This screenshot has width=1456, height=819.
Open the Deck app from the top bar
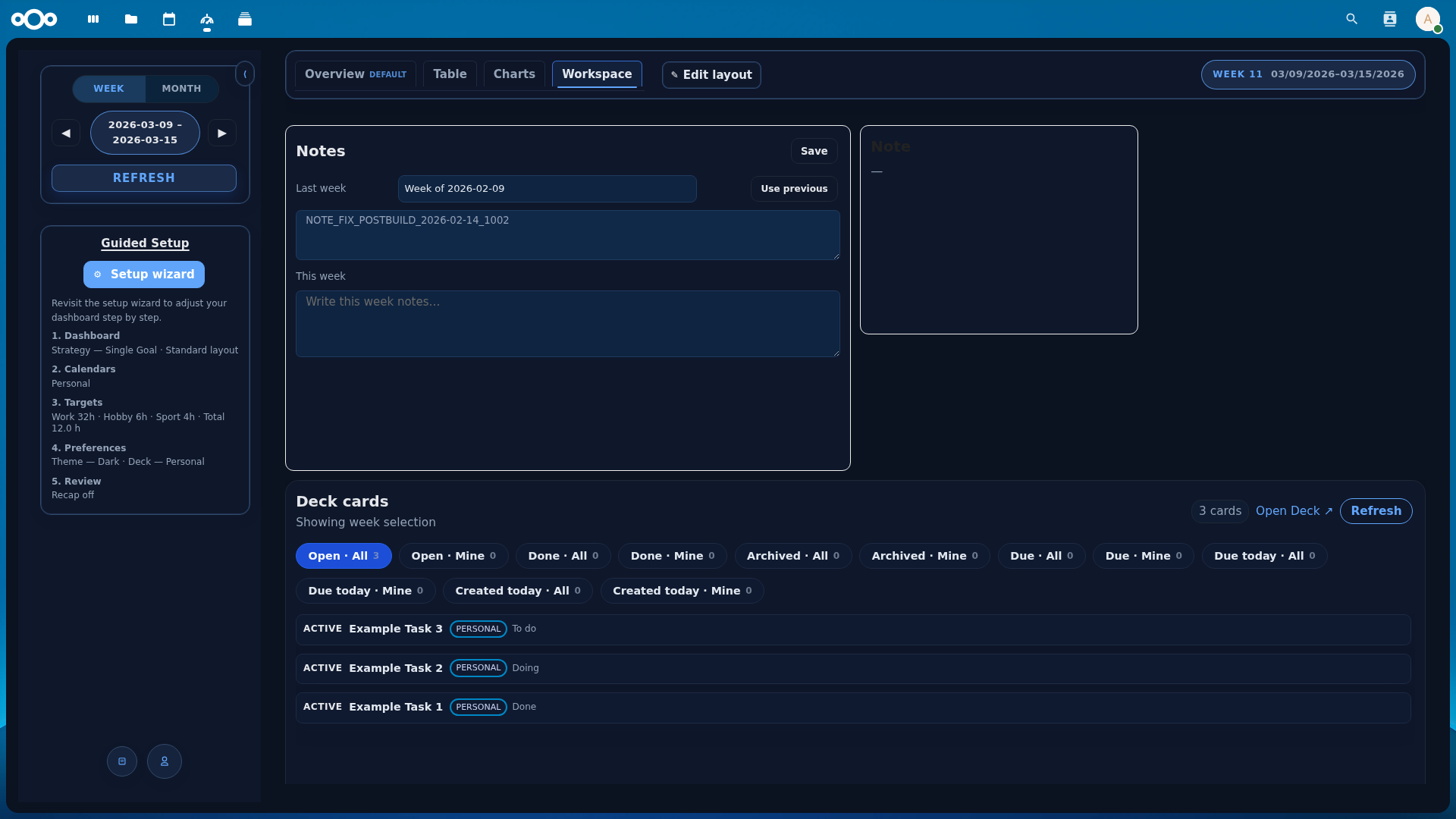pyautogui.click(x=245, y=19)
